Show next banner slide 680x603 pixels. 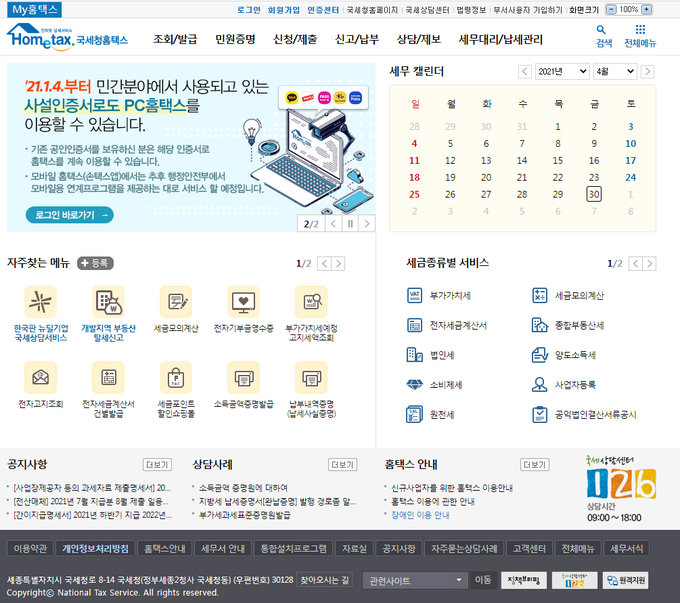367,224
